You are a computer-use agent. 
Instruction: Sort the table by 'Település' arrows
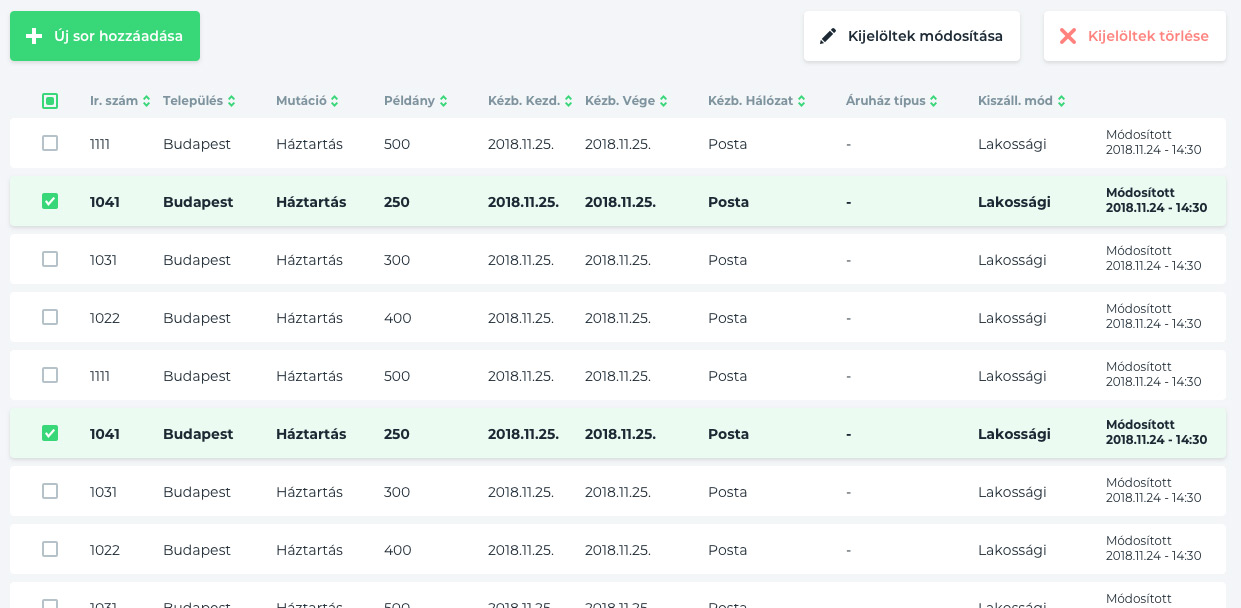point(231,101)
